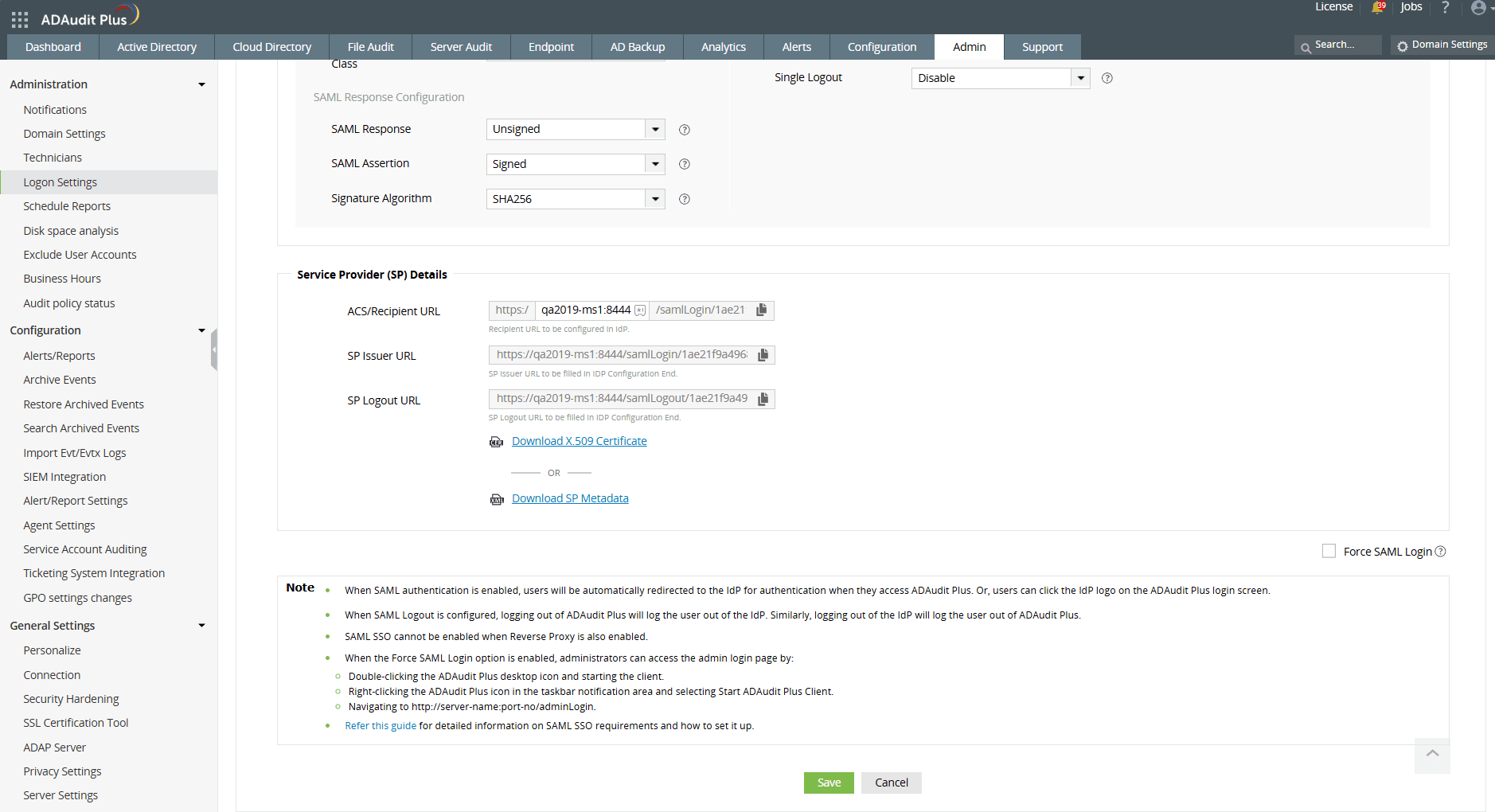Viewport: 1495px width, 812px height.
Task: Open Force SAML Login help tooltip
Action: [1441, 551]
